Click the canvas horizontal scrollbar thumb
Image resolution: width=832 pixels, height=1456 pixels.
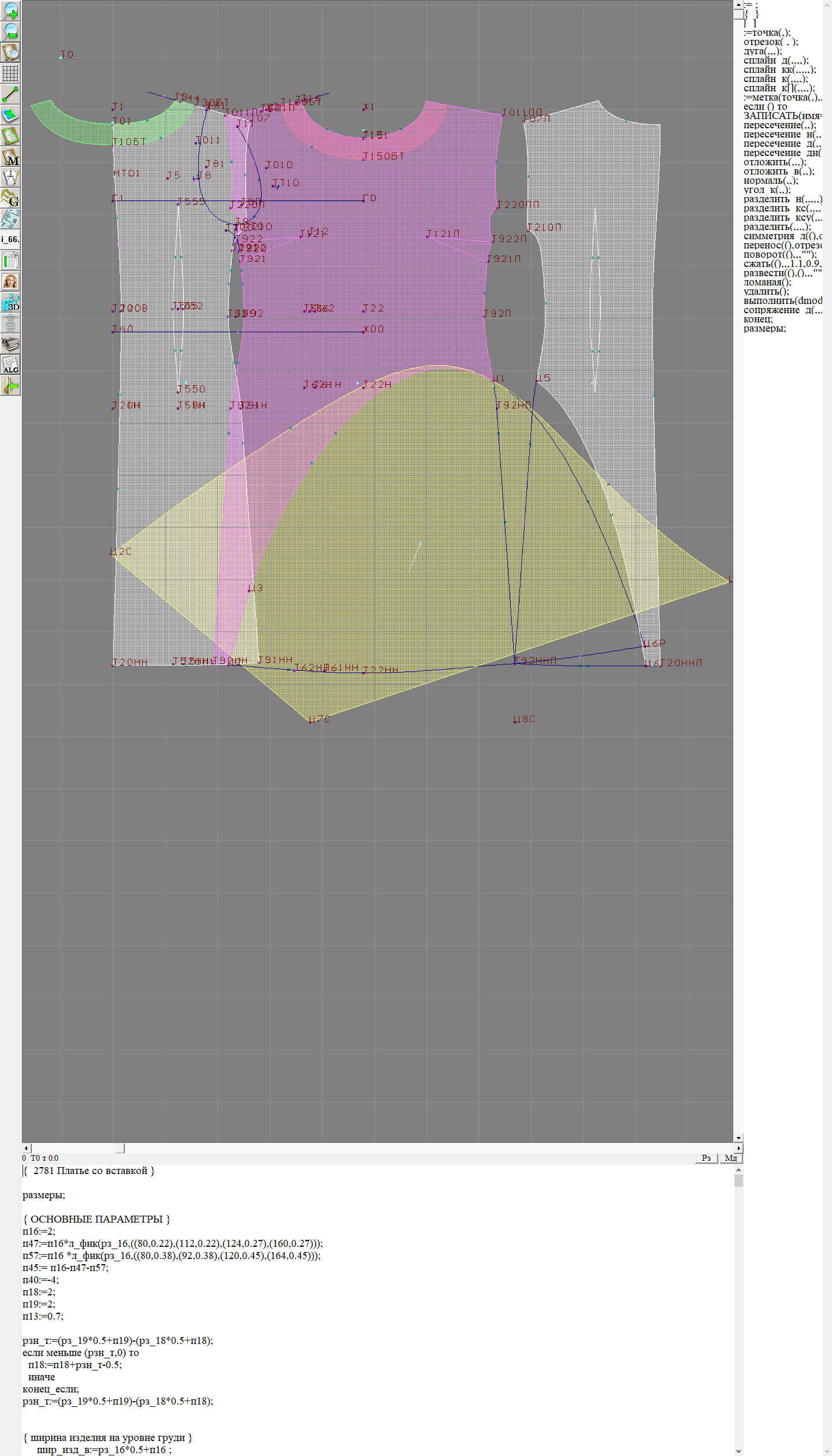tap(120, 1147)
